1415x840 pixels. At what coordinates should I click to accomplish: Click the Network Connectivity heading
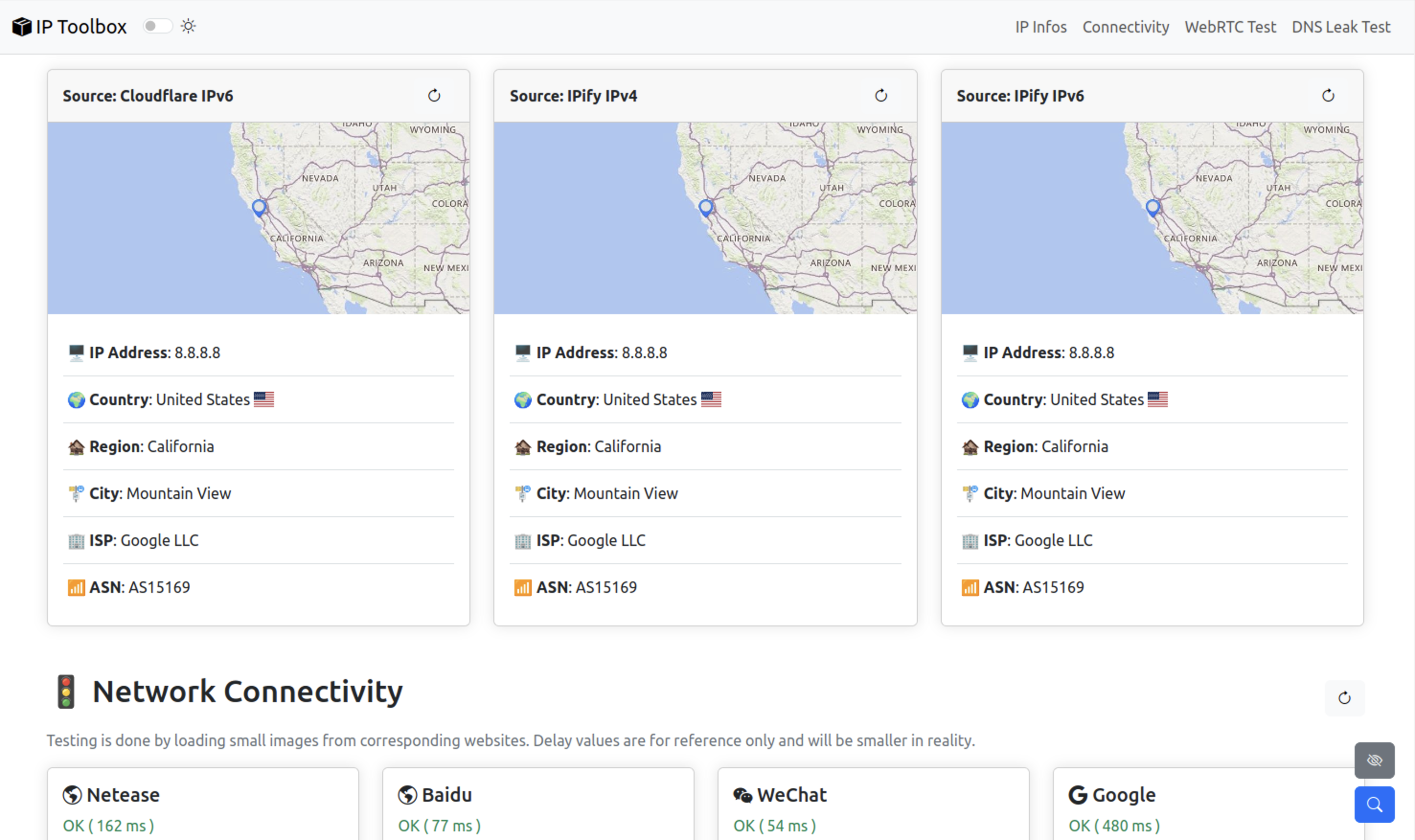coord(247,692)
